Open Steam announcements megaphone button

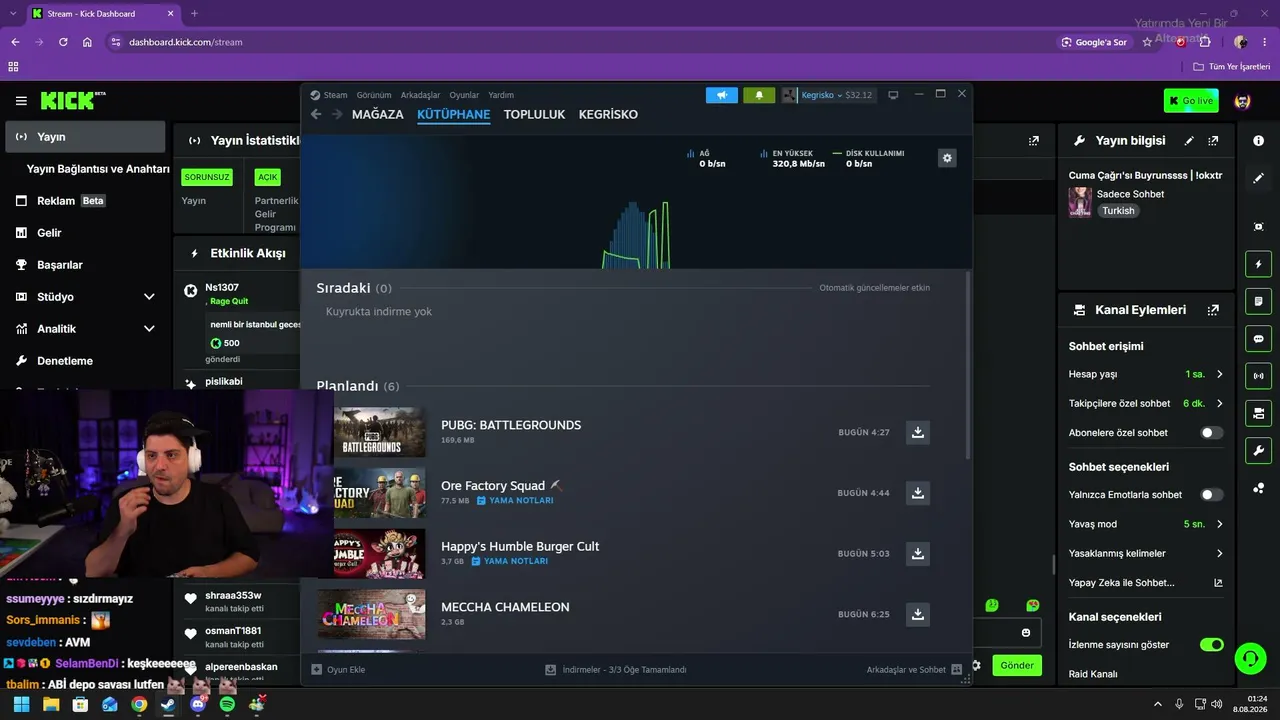coord(721,95)
